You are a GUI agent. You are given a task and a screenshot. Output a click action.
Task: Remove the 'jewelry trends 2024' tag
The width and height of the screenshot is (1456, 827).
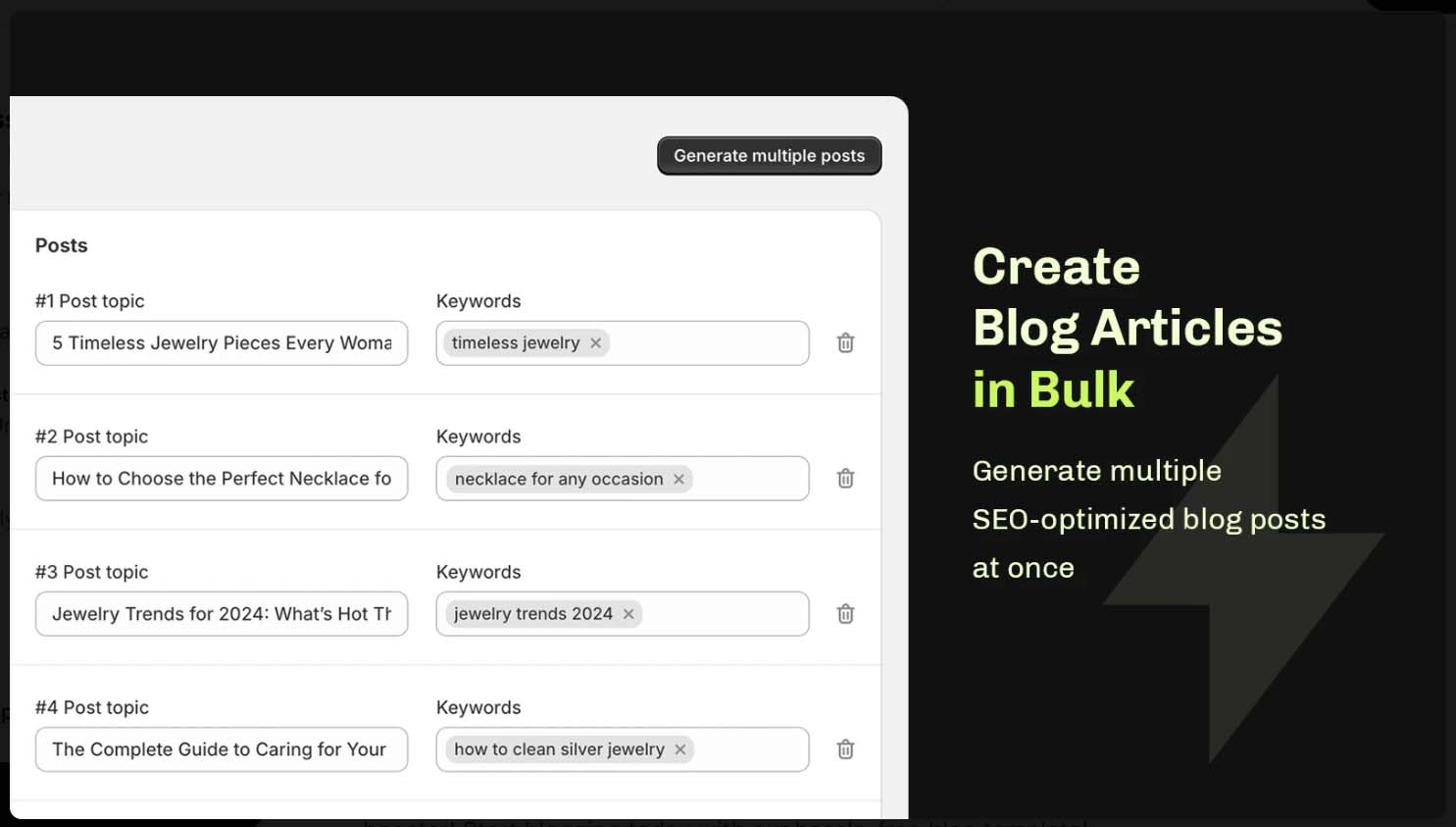pyautogui.click(x=628, y=613)
